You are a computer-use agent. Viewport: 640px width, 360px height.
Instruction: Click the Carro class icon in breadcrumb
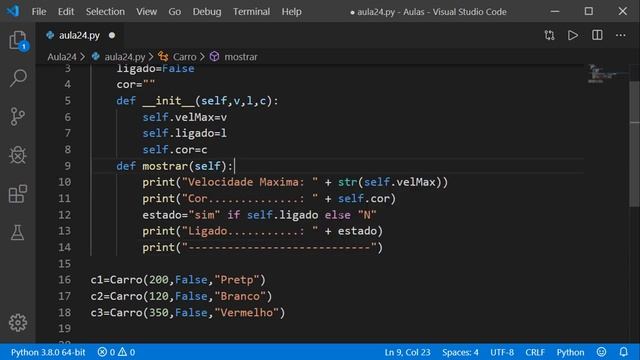coord(163,56)
